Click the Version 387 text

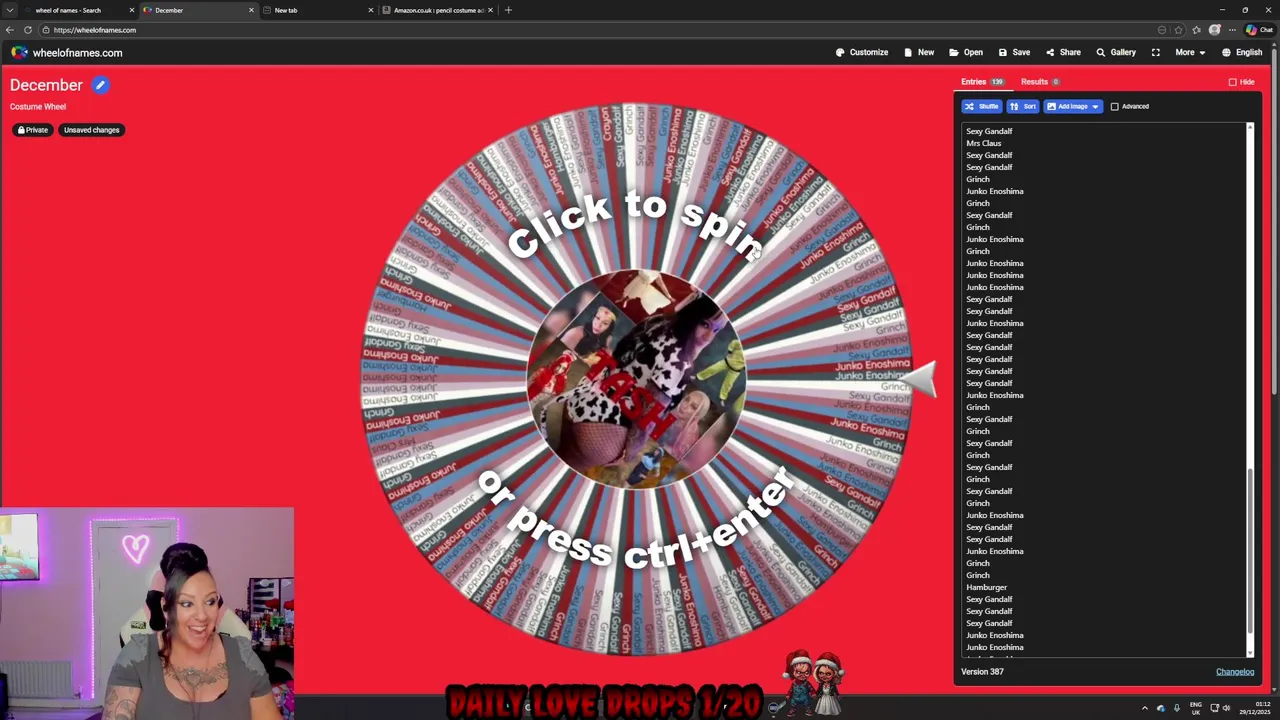982,672
